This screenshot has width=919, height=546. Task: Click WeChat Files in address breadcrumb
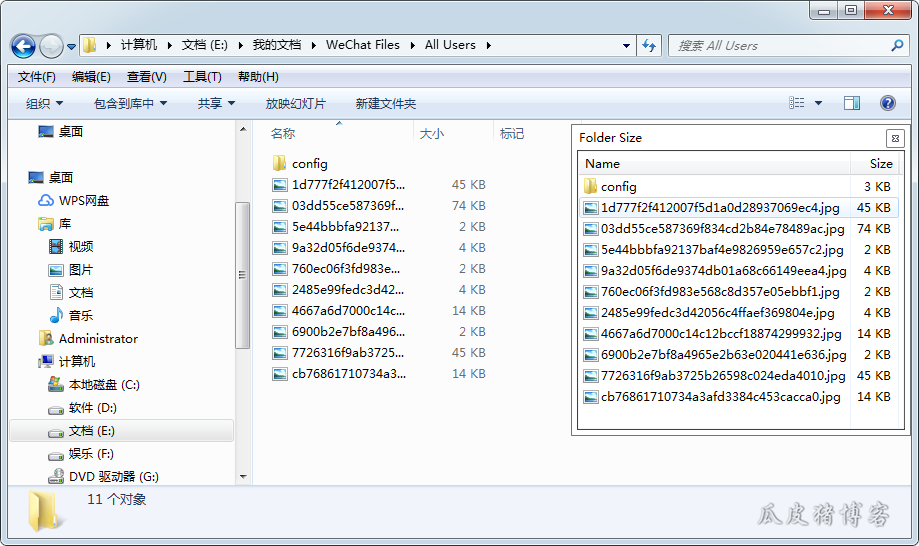point(363,45)
